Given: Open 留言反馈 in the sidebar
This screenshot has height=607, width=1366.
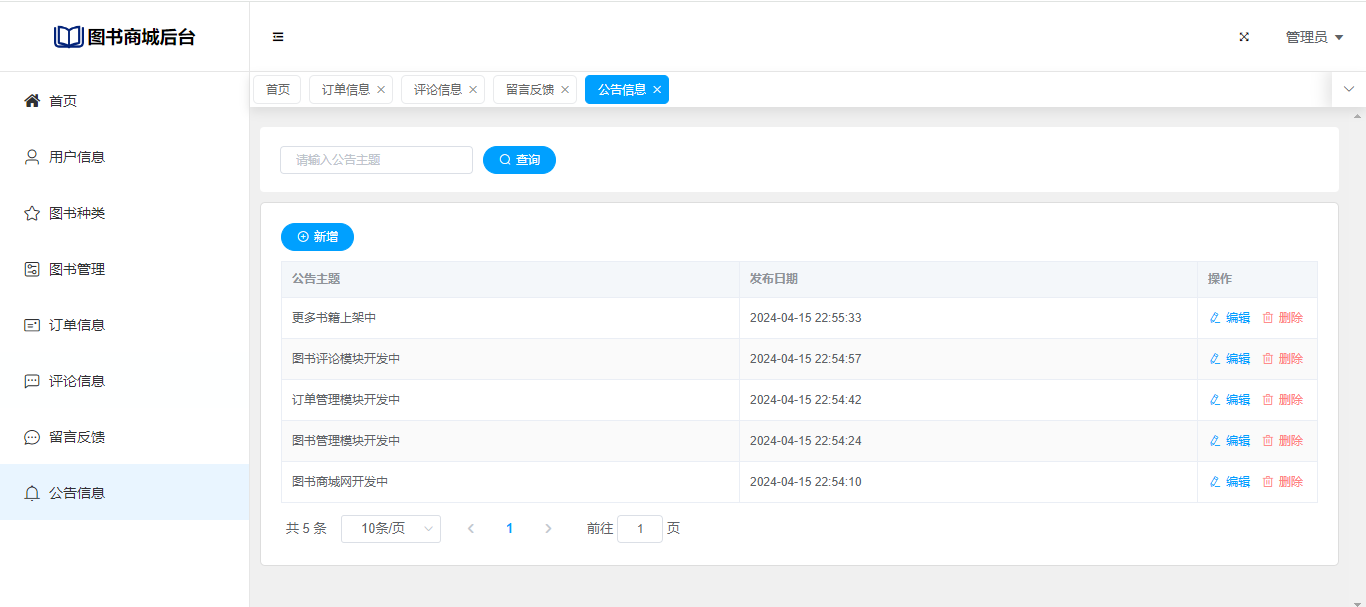Looking at the screenshot, I should coord(76,437).
